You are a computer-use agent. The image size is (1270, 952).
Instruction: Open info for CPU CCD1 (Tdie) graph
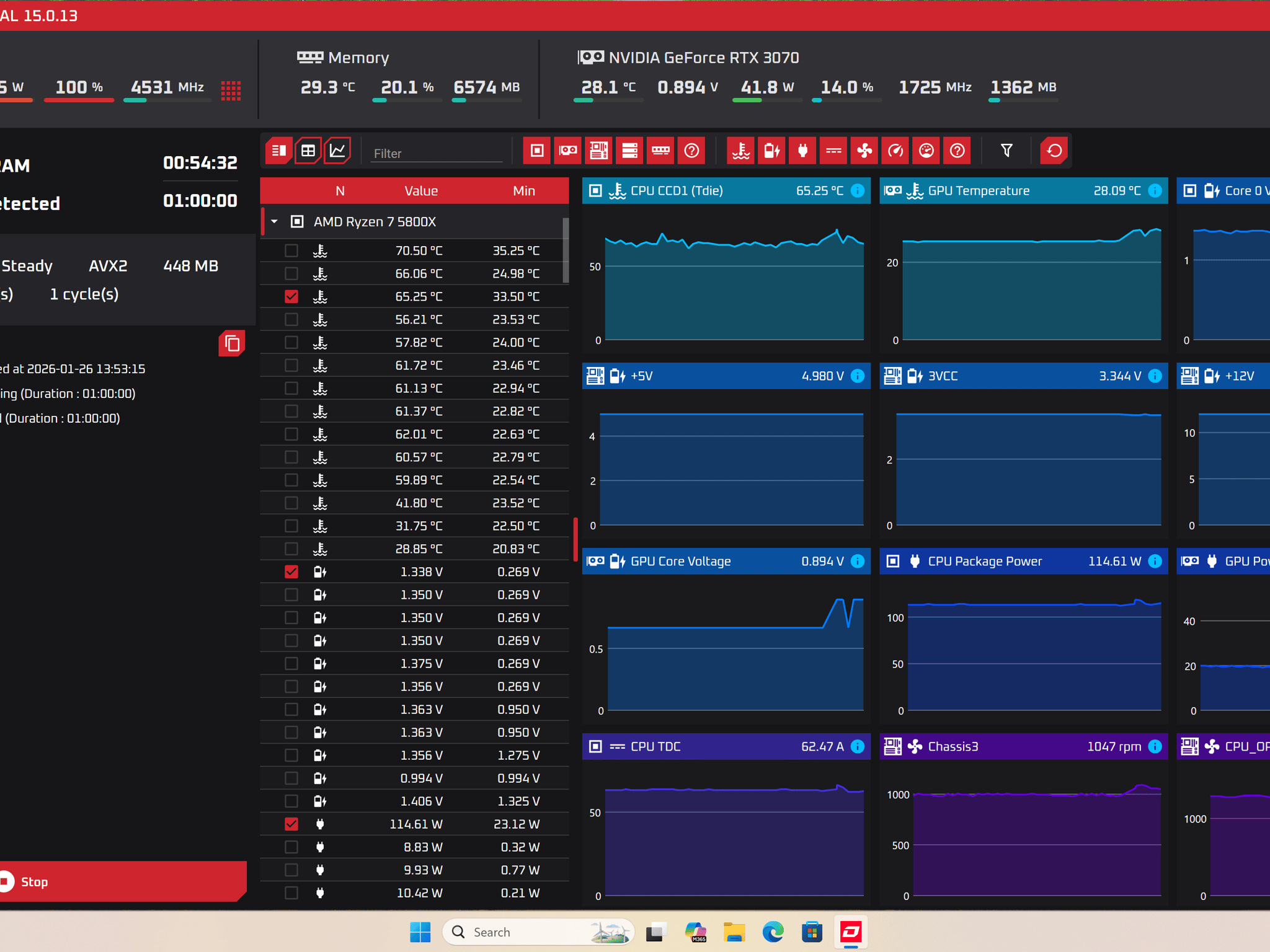click(x=858, y=191)
